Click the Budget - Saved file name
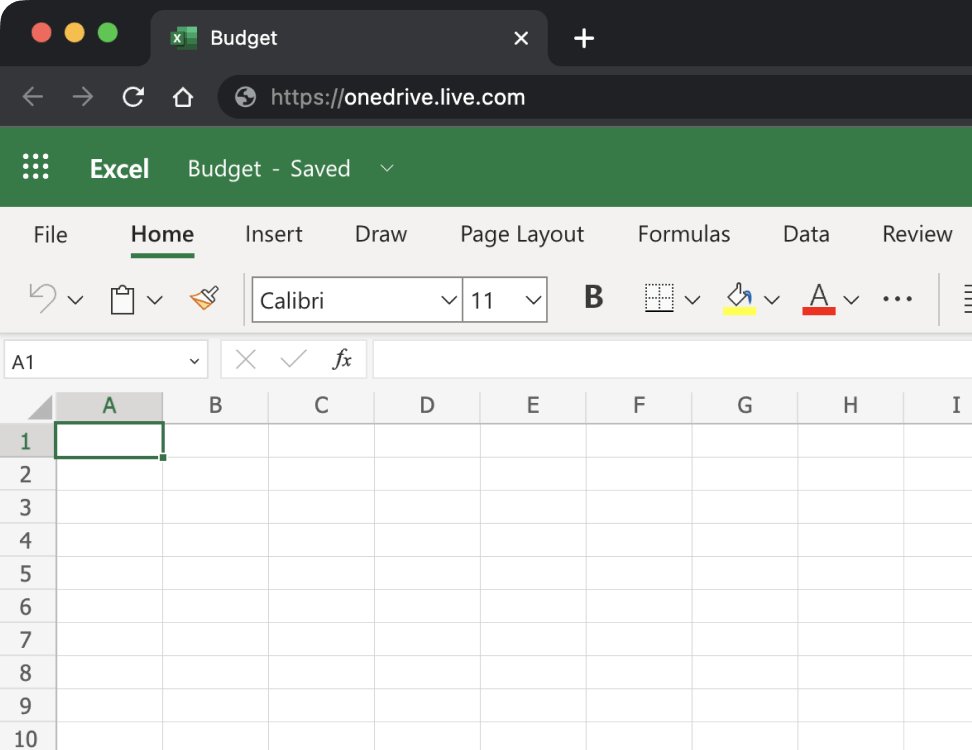Viewport: 972px width, 750px height. 268,169
